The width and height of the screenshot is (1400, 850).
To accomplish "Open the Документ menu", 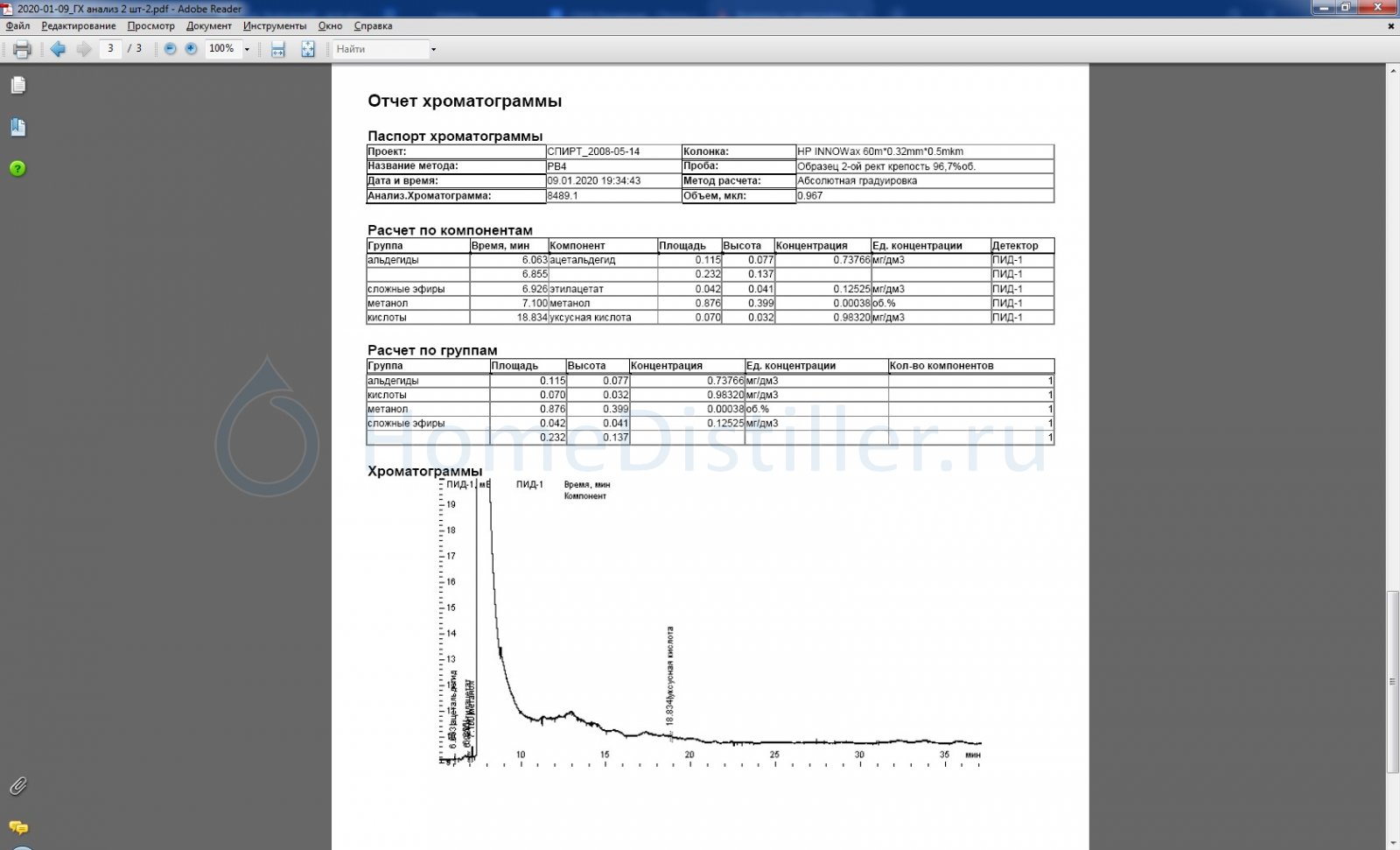I will click(x=209, y=26).
